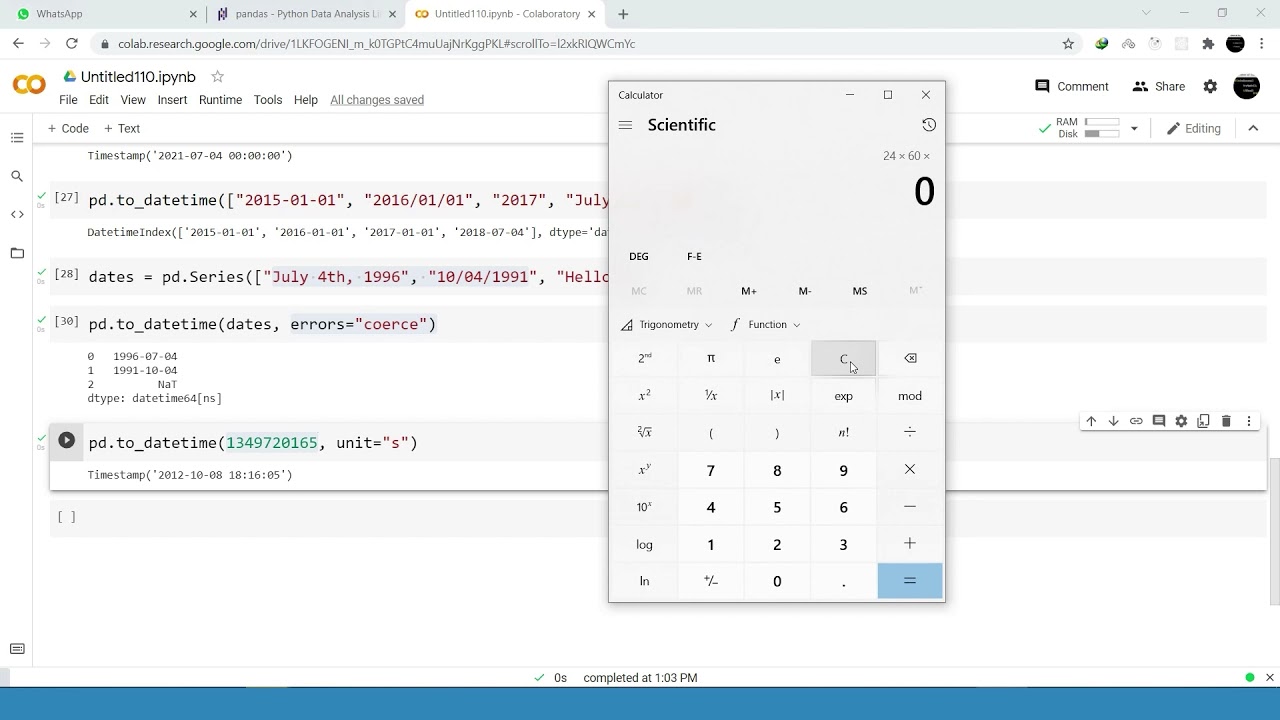Open the calculator navigation hamburger menu
This screenshot has height=720, width=1280.
pos(625,125)
